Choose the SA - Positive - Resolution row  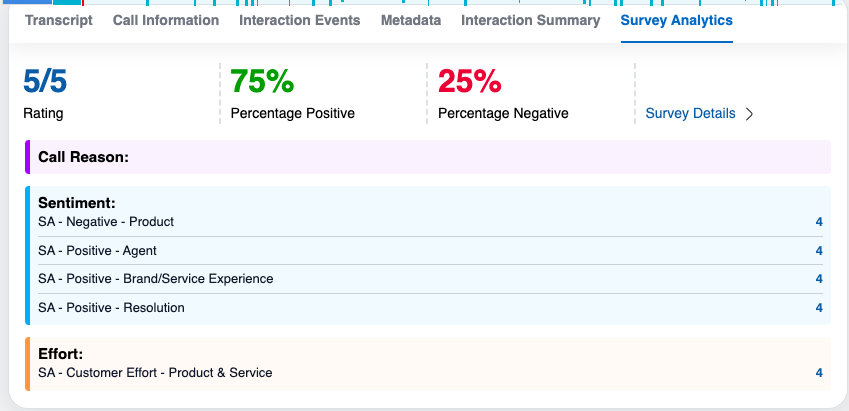[x=112, y=308]
